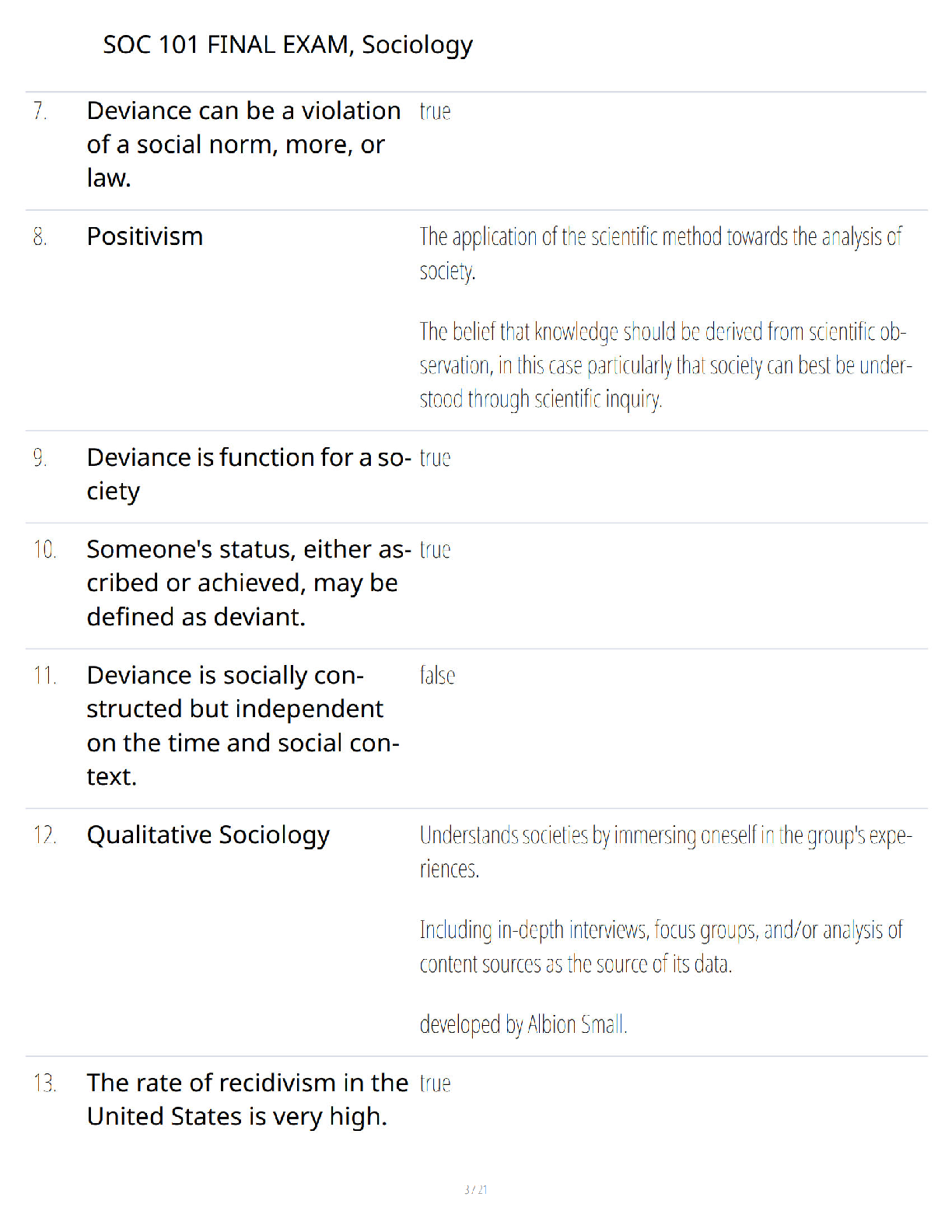This screenshot has height=1232, width=952.
Task: Click 'Deviance is socially constructed' statement
Action: tap(243, 726)
